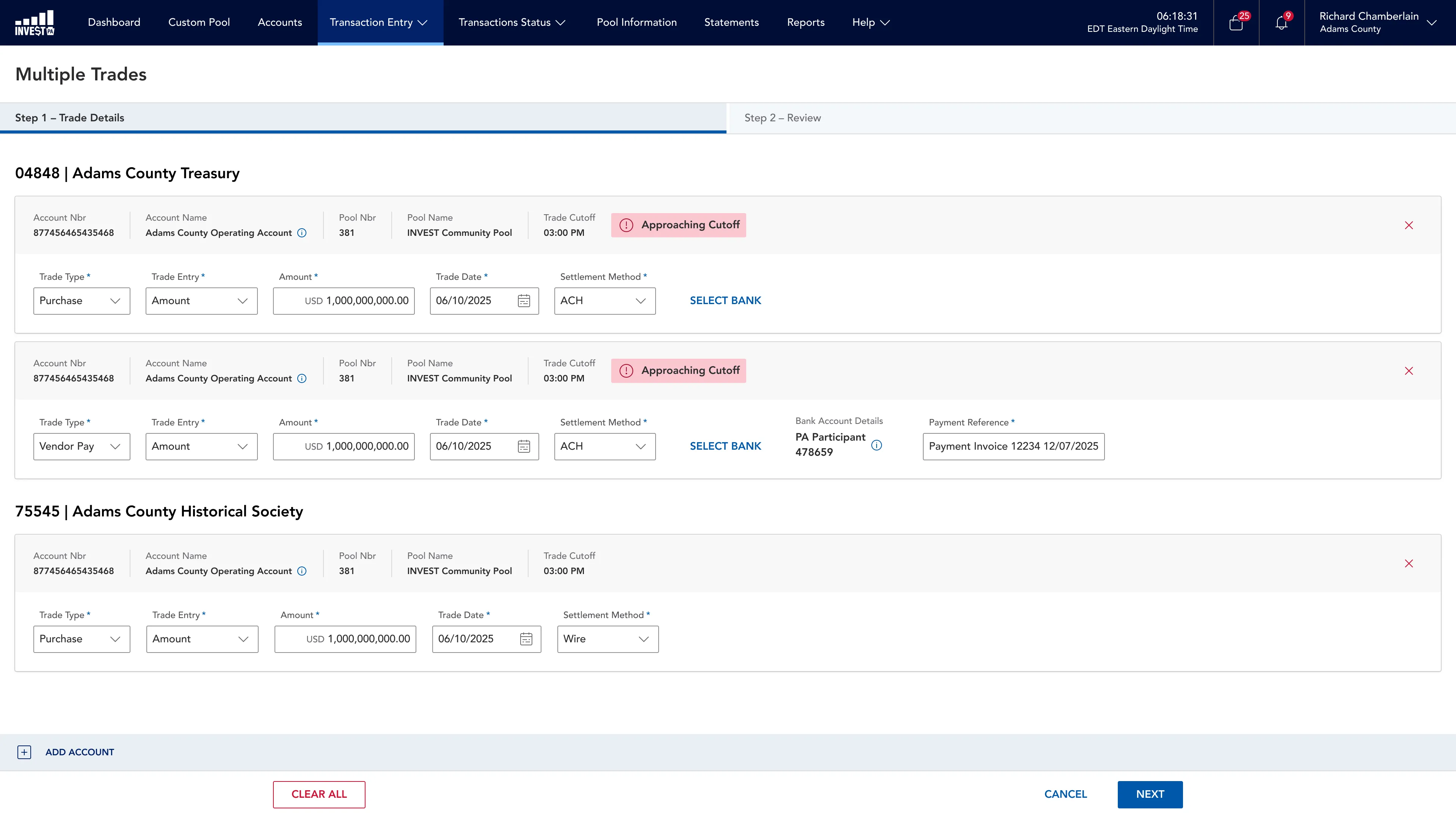Open the Trade Entry dropdown in the Vendor Pay row

[201, 447]
